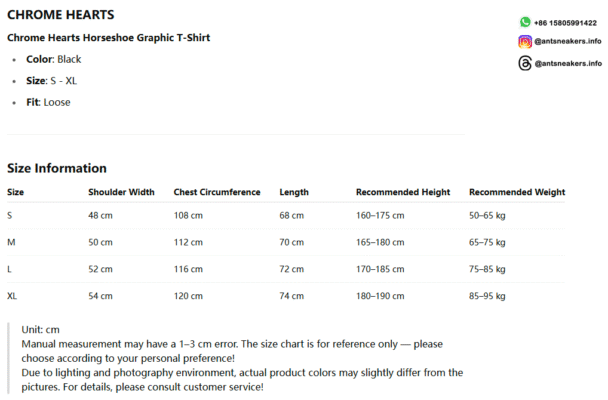
Task: Click the 112 cm chest value for M
Action: [188, 242]
